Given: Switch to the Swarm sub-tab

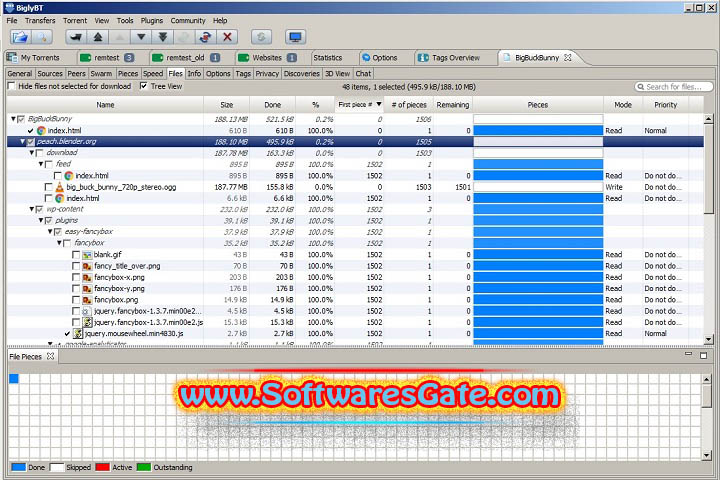Looking at the screenshot, I should pos(101,73).
